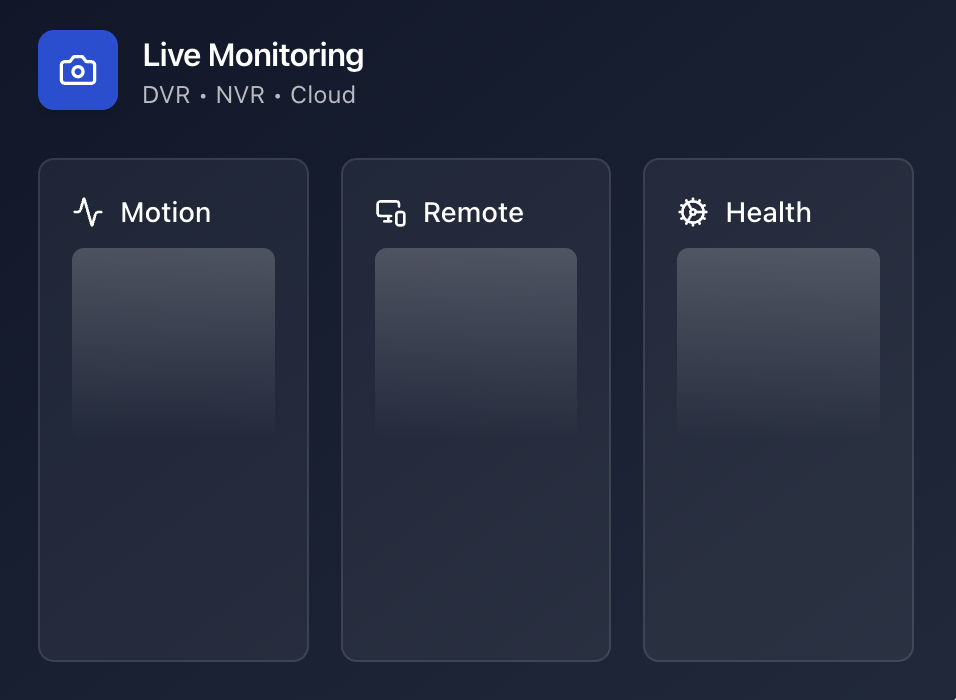Click the blue camera icon
This screenshot has height=700, width=956.
[78, 70]
